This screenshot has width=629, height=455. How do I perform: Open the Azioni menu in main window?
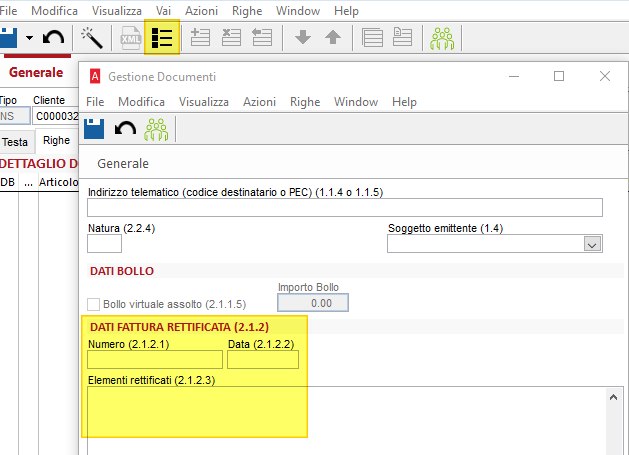click(x=201, y=11)
